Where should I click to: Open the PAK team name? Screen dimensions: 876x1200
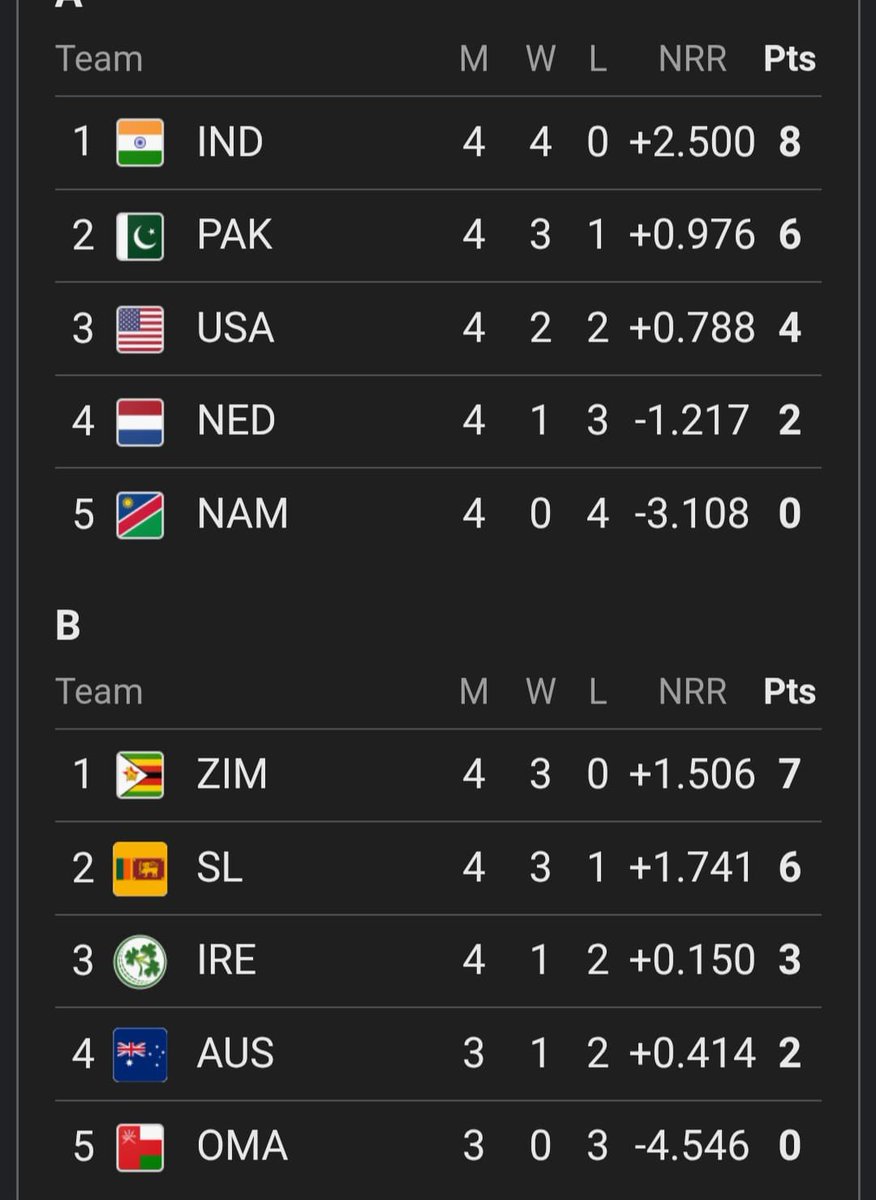pyautogui.click(x=235, y=236)
